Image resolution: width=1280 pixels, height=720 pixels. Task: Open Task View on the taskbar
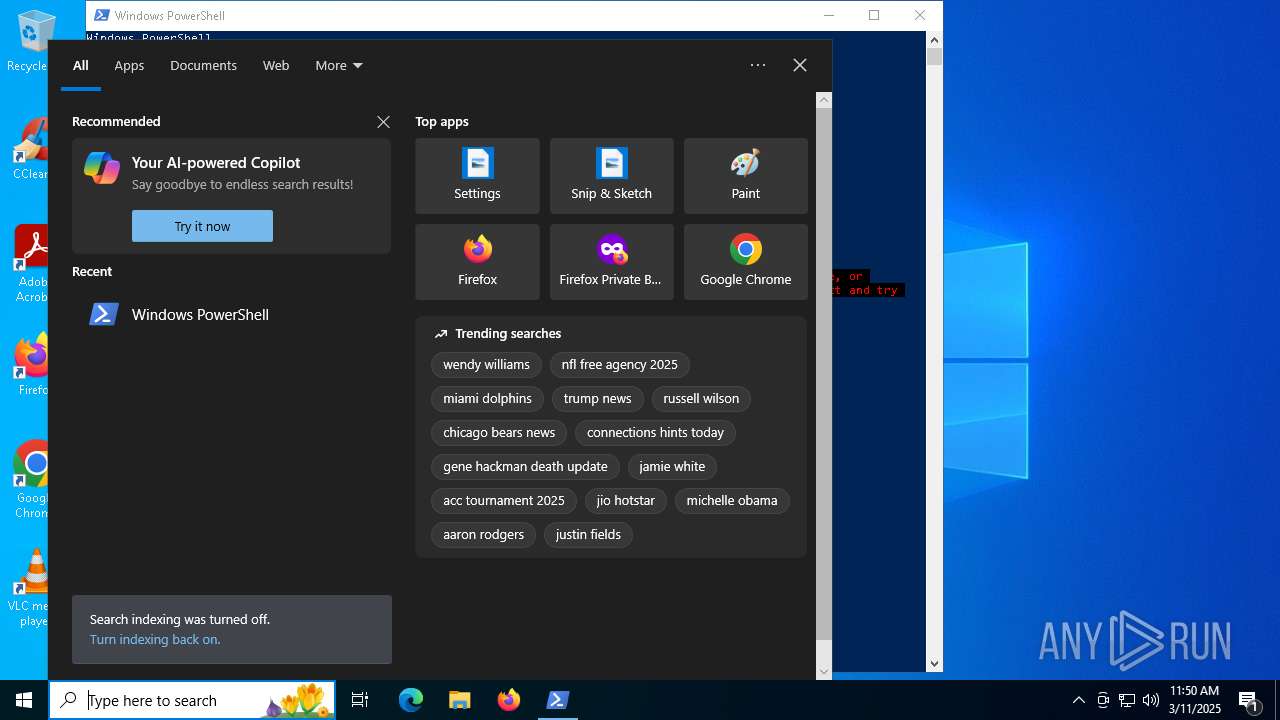[360, 700]
